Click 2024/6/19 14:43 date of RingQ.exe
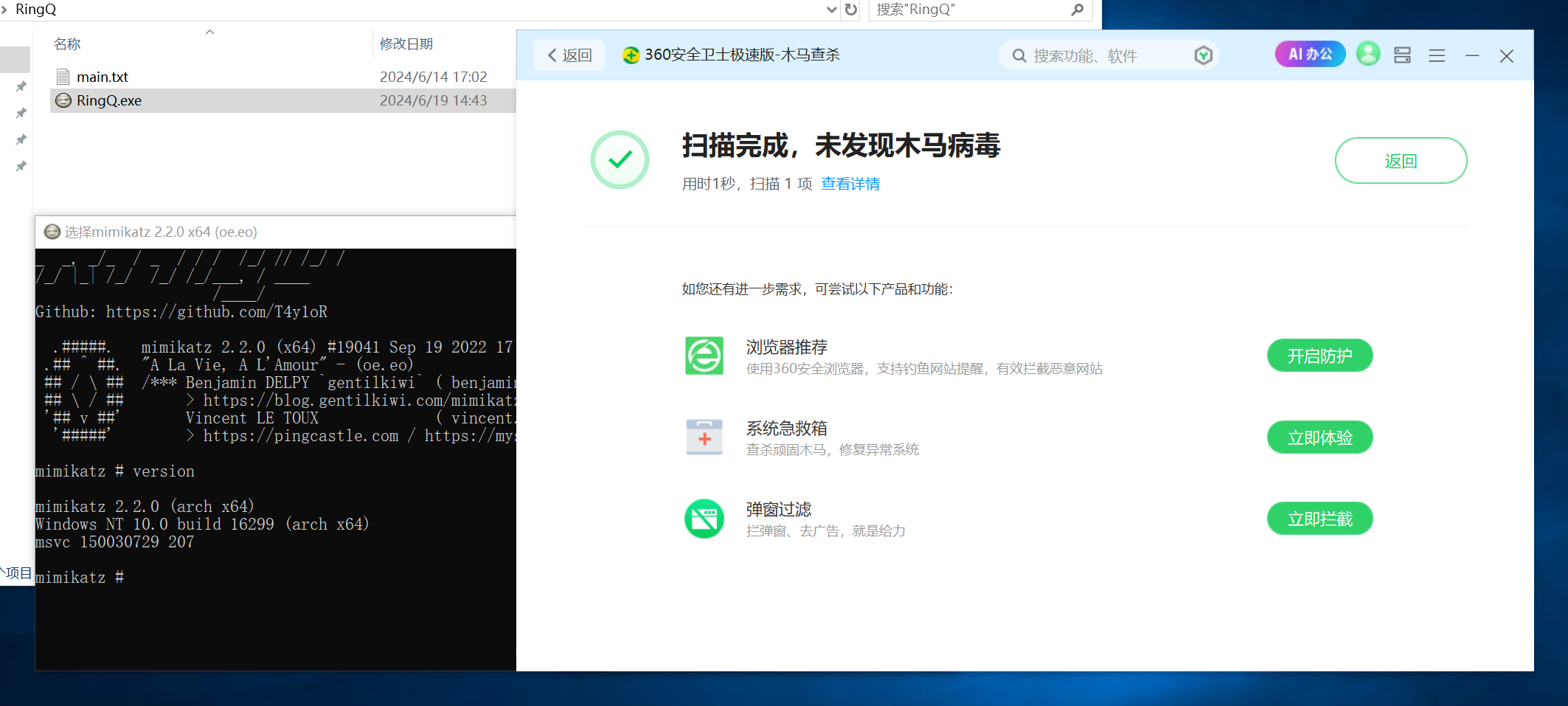The width and height of the screenshot is (1568, 706). click(434, 100)
